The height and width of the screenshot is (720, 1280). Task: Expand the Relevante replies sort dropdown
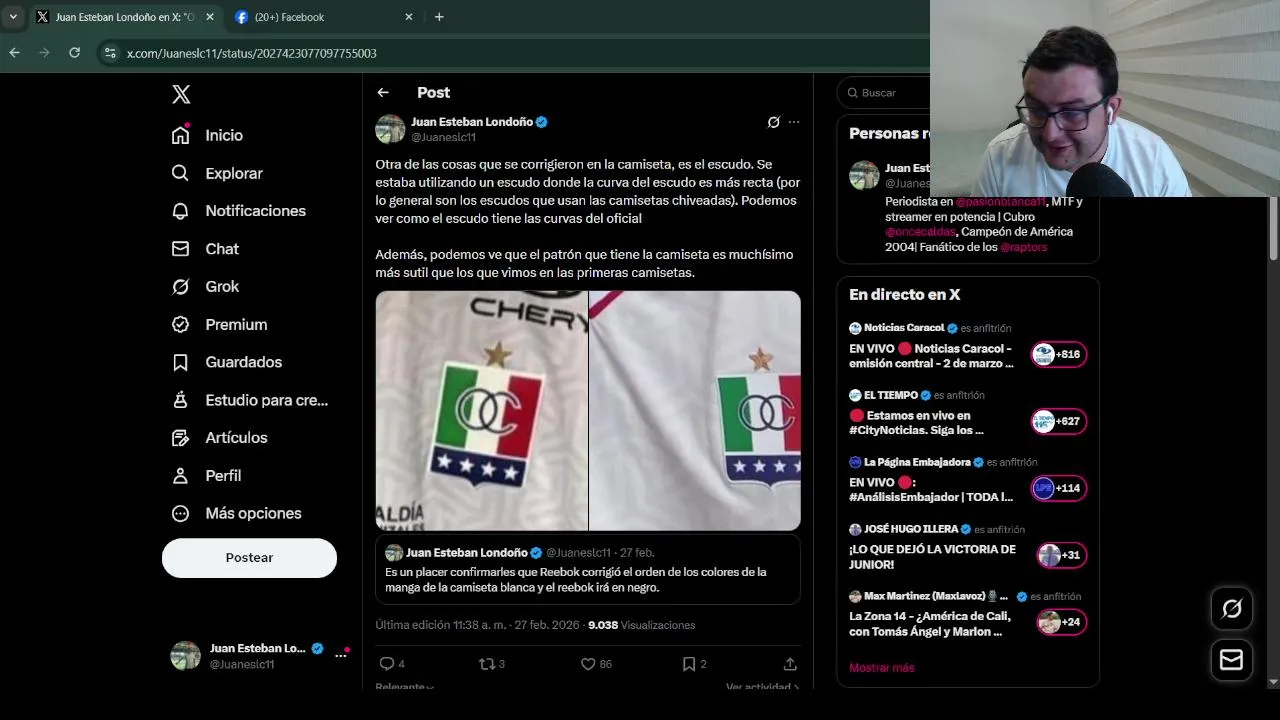[405, 687]
